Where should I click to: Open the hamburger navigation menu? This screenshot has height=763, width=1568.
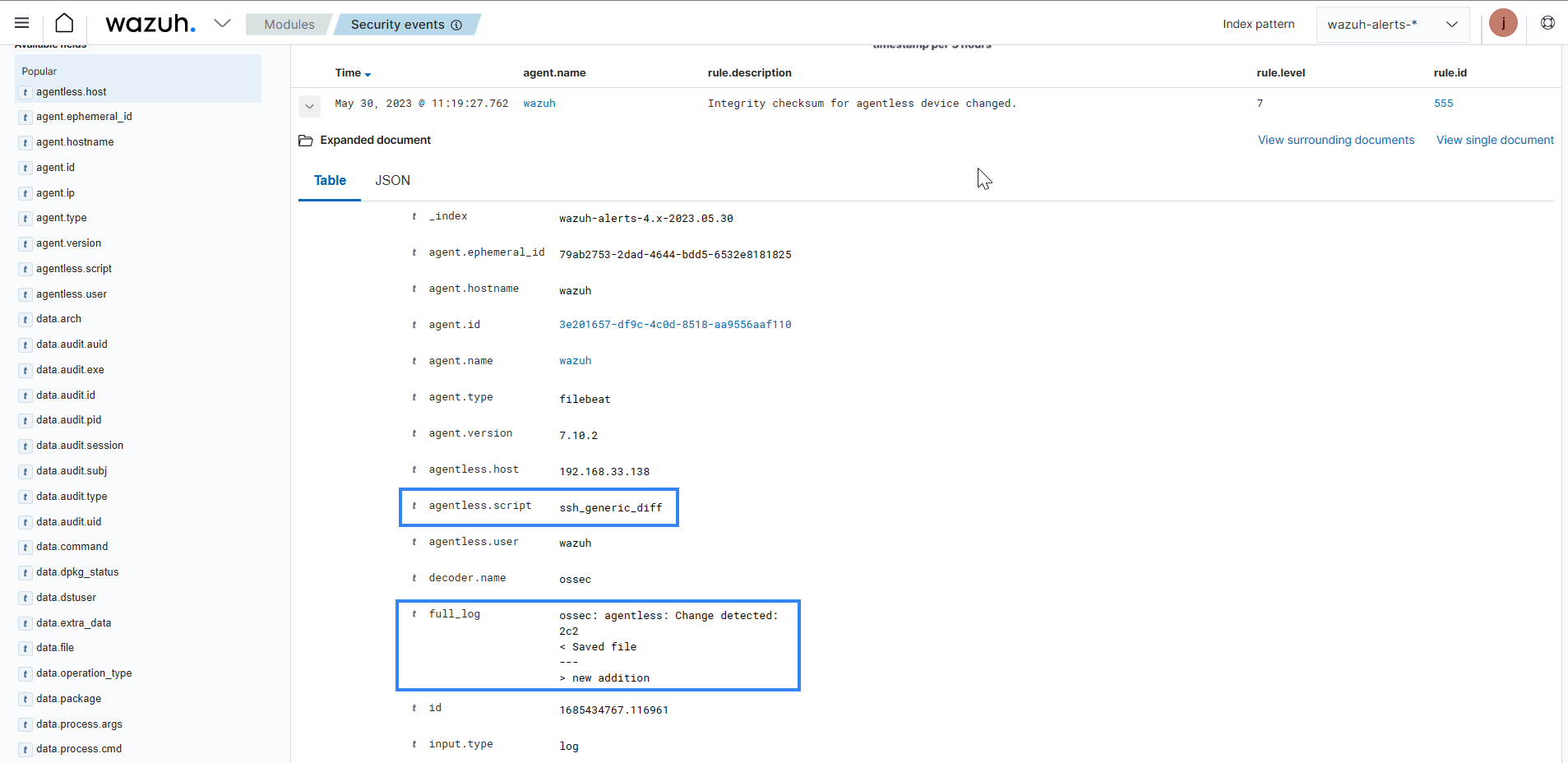(22, 23)
